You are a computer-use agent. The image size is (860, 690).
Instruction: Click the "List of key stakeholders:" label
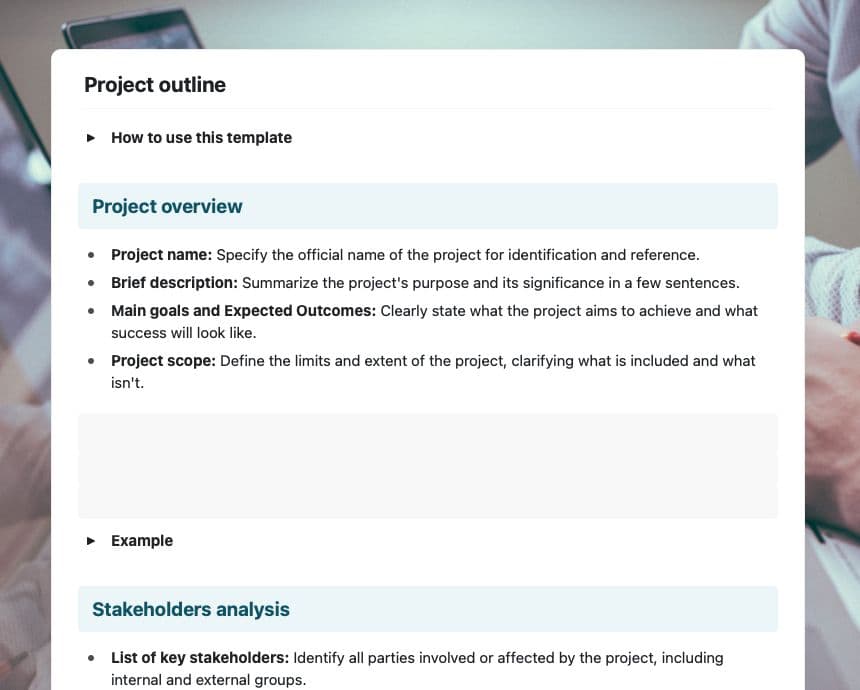pos(200,658)
